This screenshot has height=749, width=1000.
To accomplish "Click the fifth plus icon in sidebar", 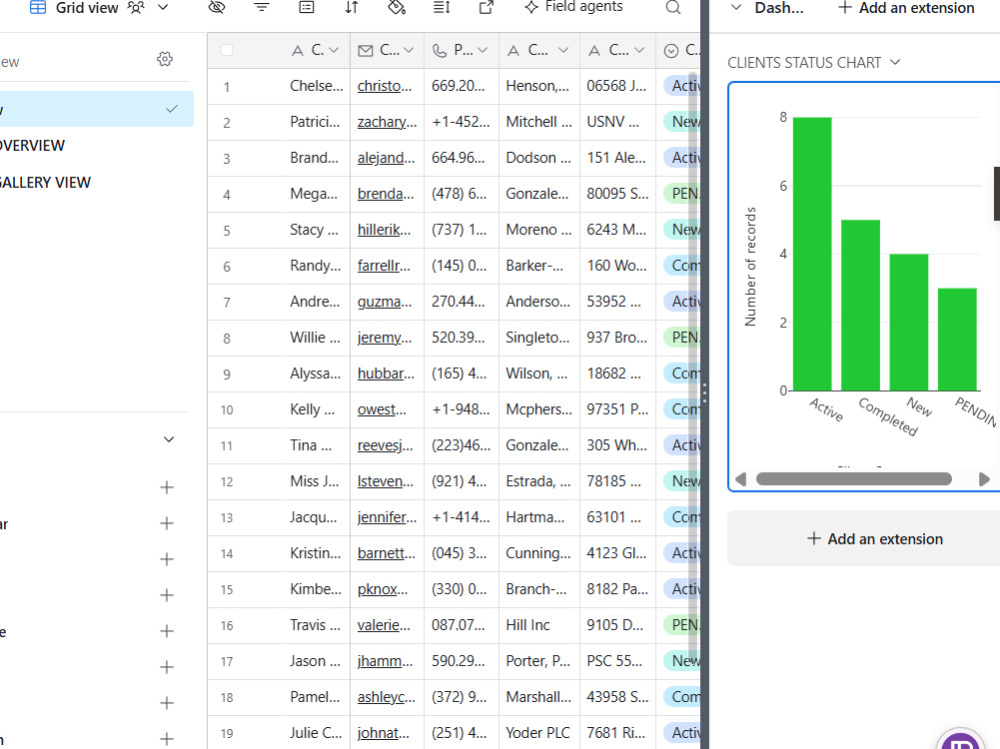I will pos(166,631).
